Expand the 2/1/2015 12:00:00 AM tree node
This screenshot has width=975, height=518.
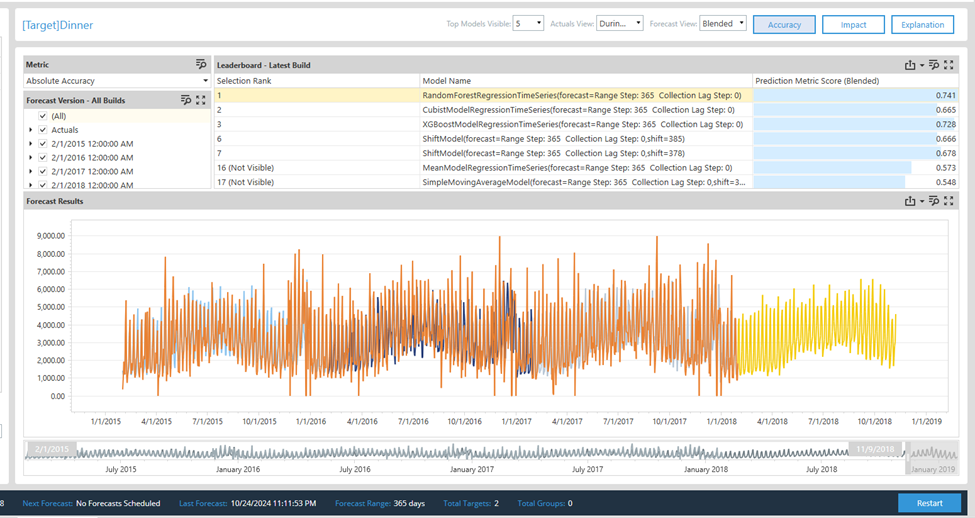point(31,144)
